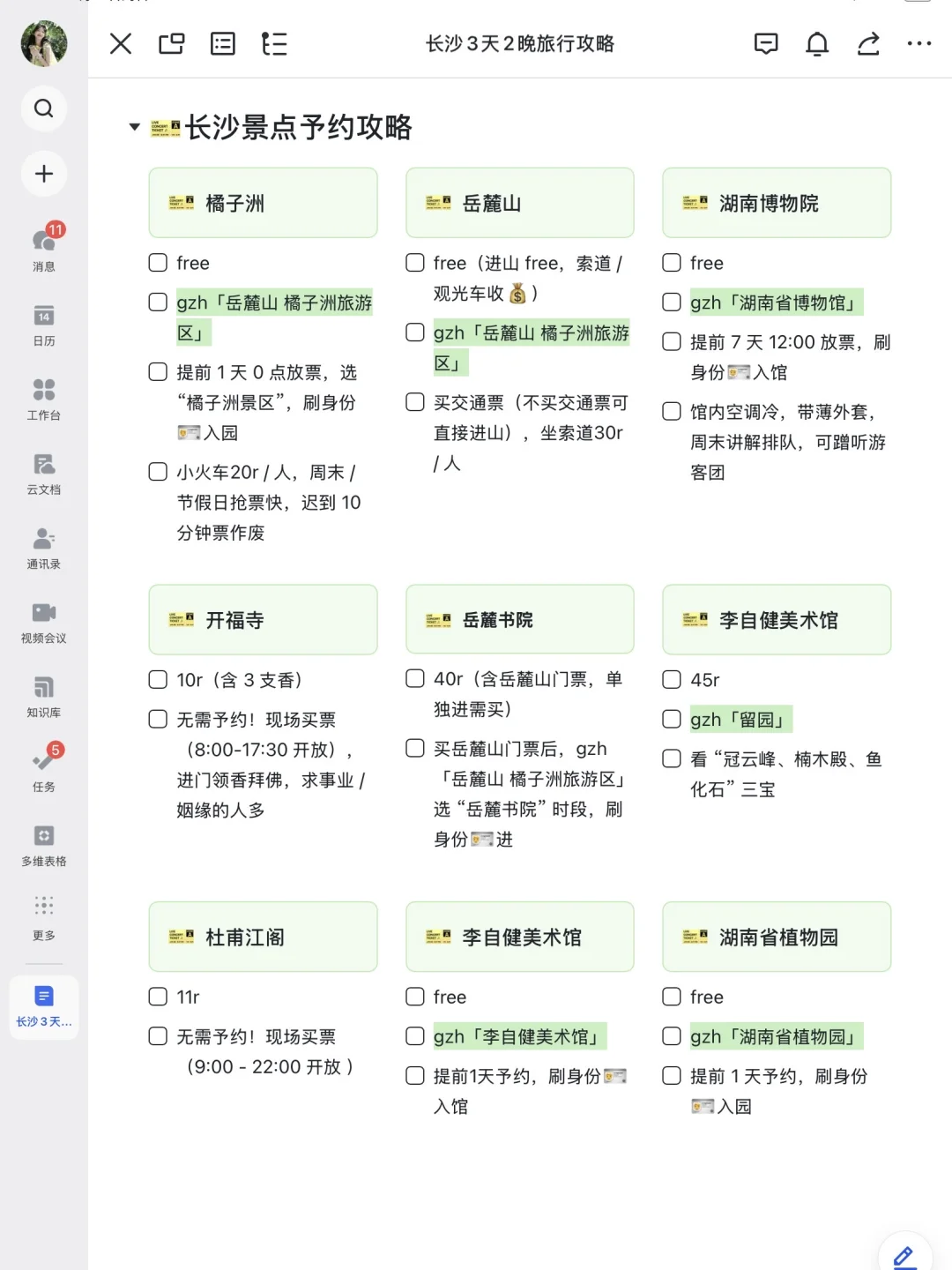Open the 更多 more apps menu
This screenshot has width=952, height=1270.
click(44, 913)
